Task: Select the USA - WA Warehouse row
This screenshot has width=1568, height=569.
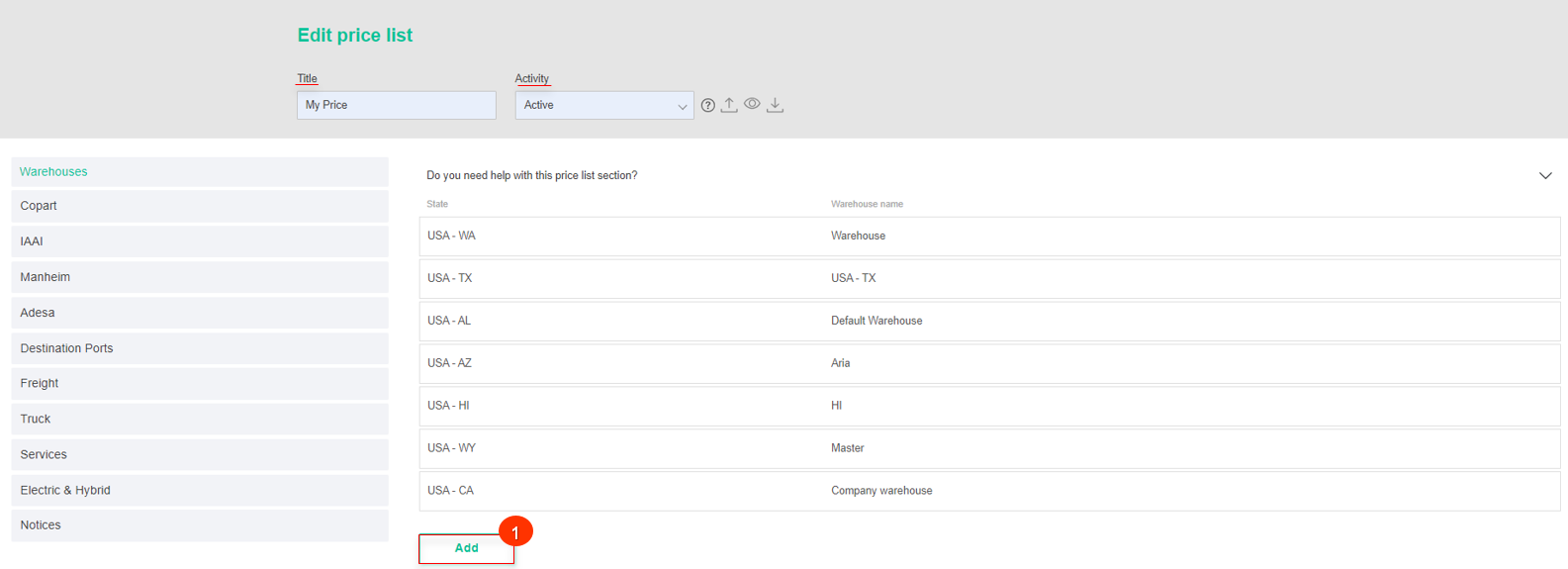Action: 989,237
